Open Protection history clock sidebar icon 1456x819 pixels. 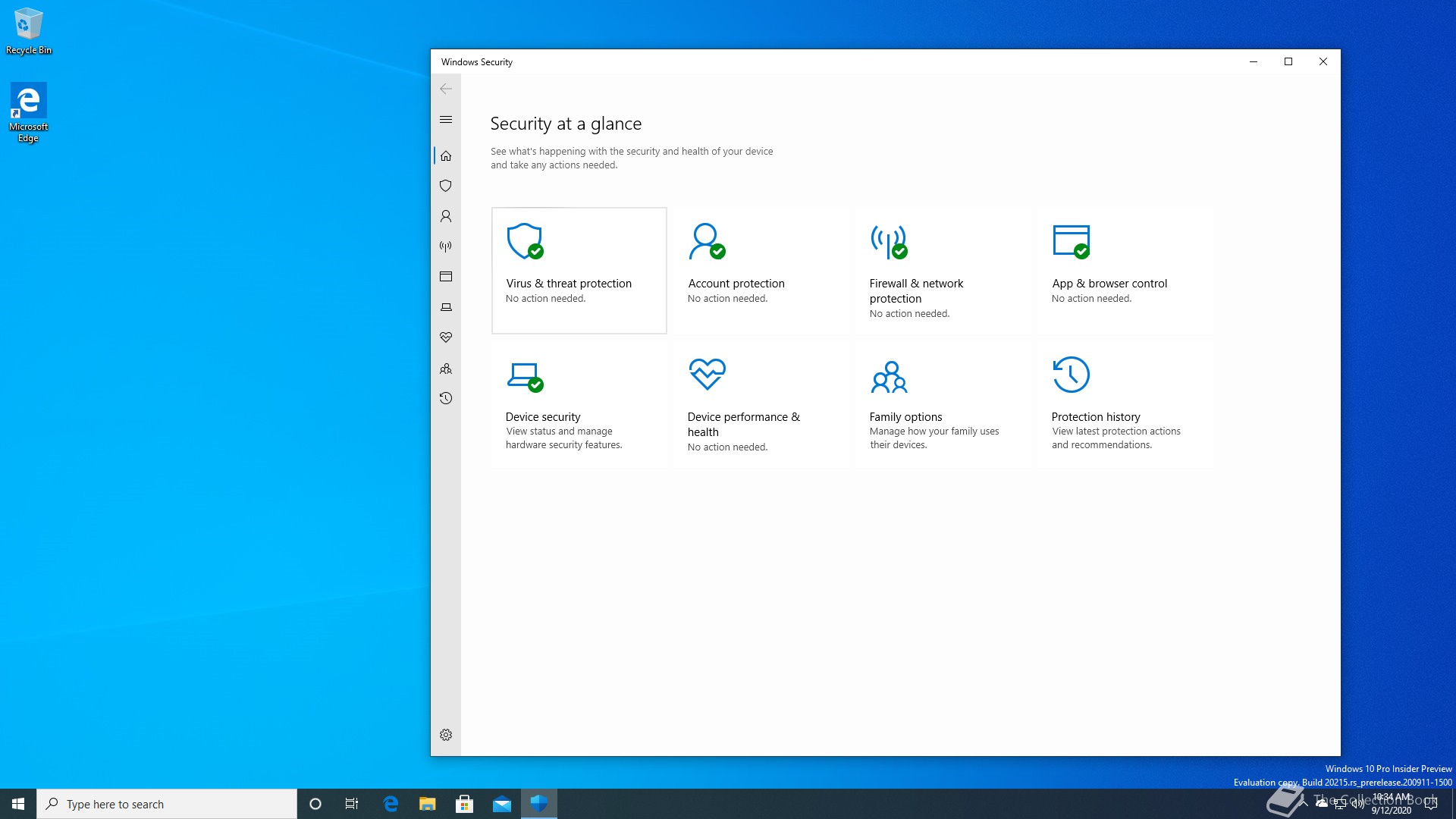[x=446, y=398]
